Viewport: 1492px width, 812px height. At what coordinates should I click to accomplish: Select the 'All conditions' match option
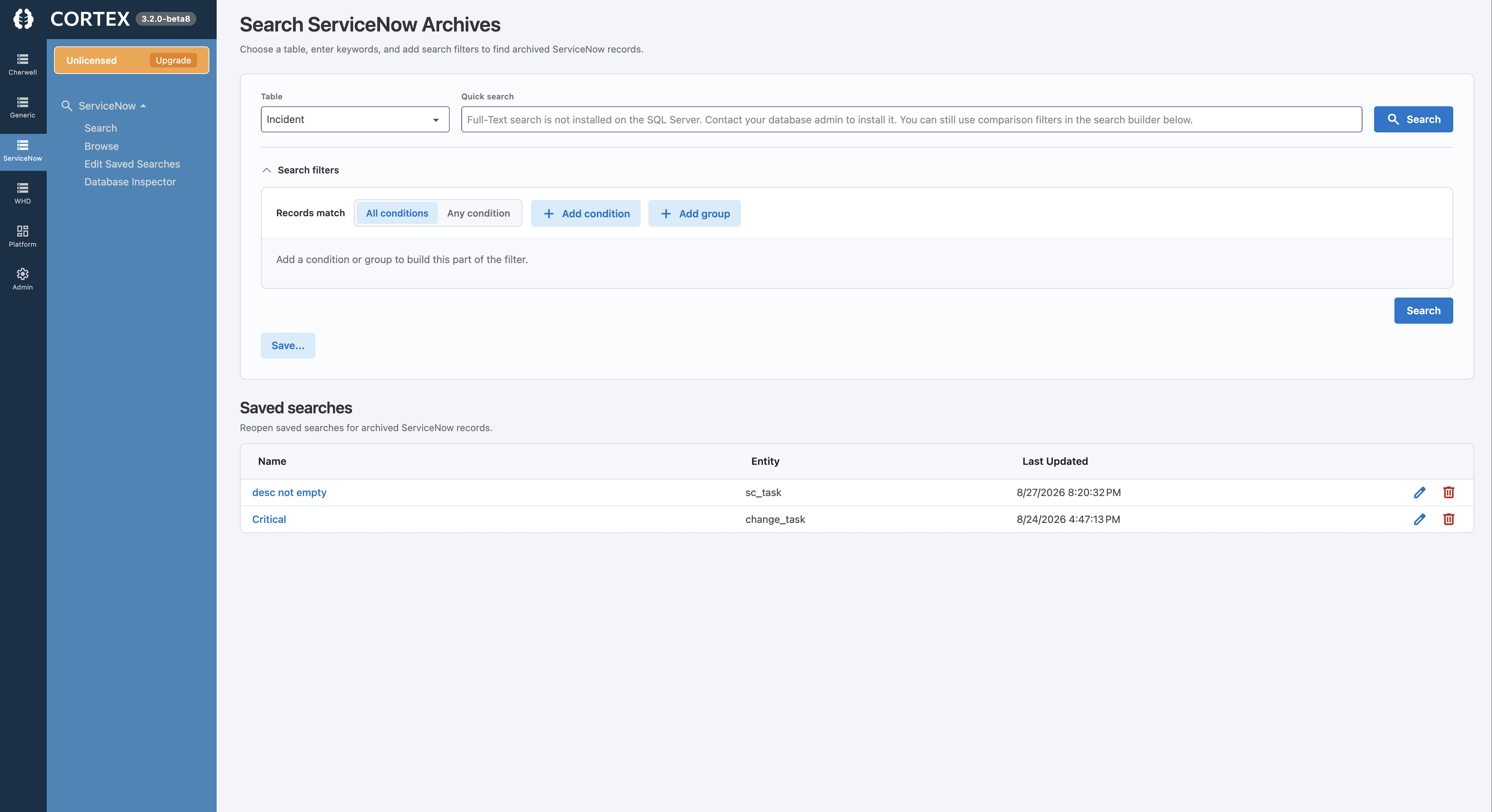coord(397,213)
